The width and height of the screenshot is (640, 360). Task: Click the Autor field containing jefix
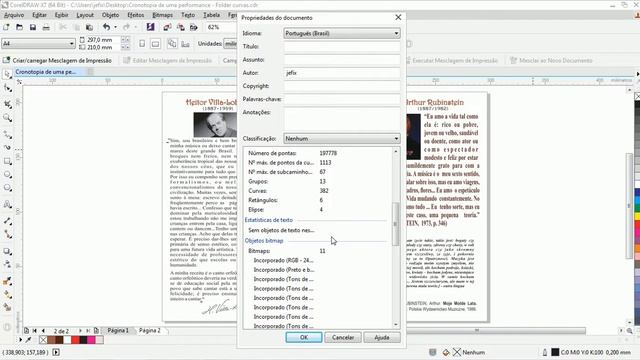[x=342, y=73]
